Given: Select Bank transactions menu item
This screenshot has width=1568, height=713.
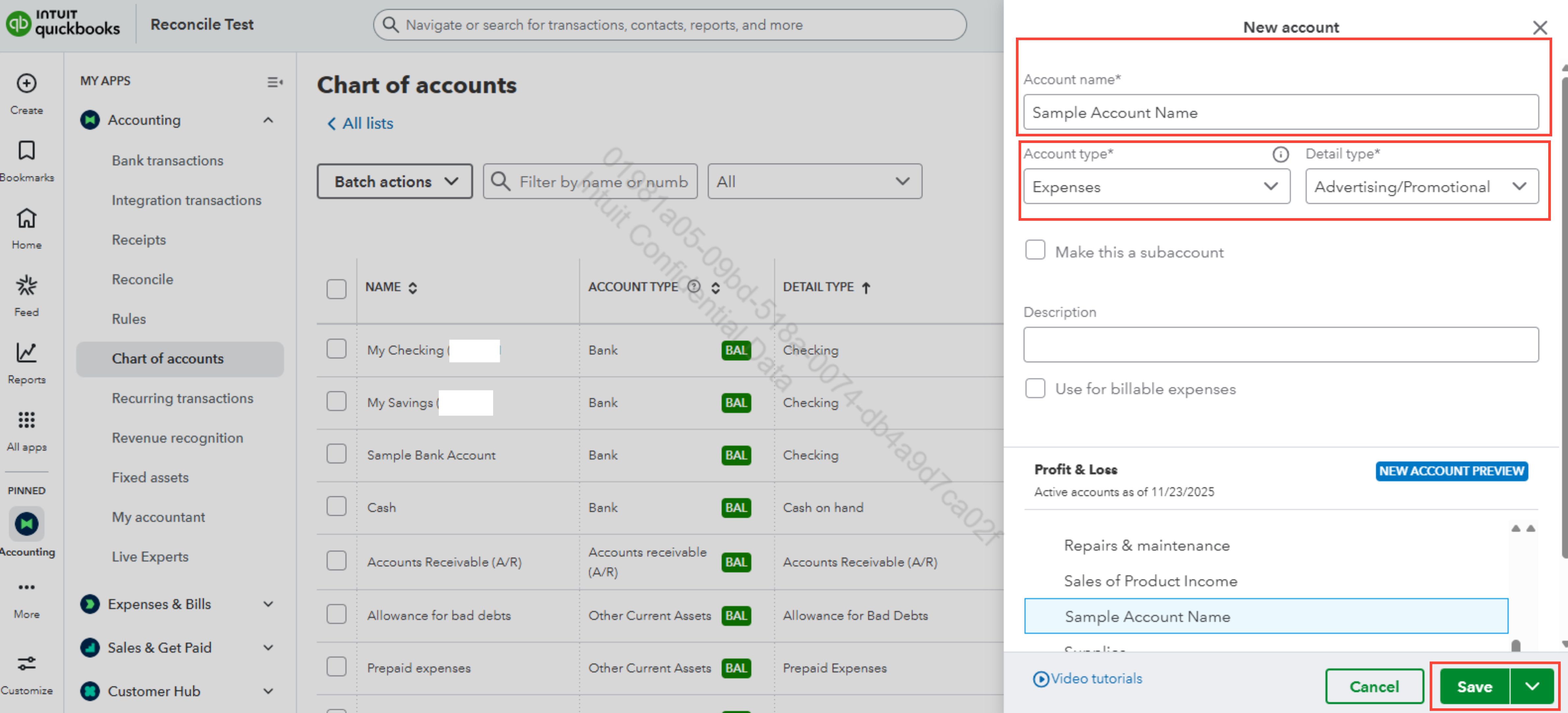Looking at the screenshot, I should click(x=167, y=161).
